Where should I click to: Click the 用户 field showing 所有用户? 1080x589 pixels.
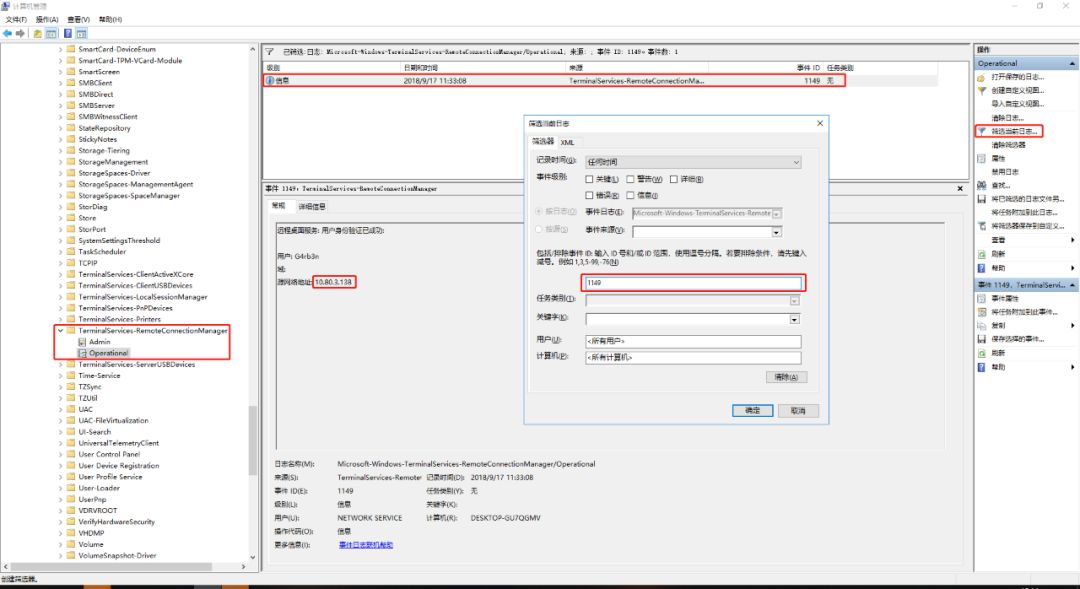pyautogui.click(x=693, y=341)
